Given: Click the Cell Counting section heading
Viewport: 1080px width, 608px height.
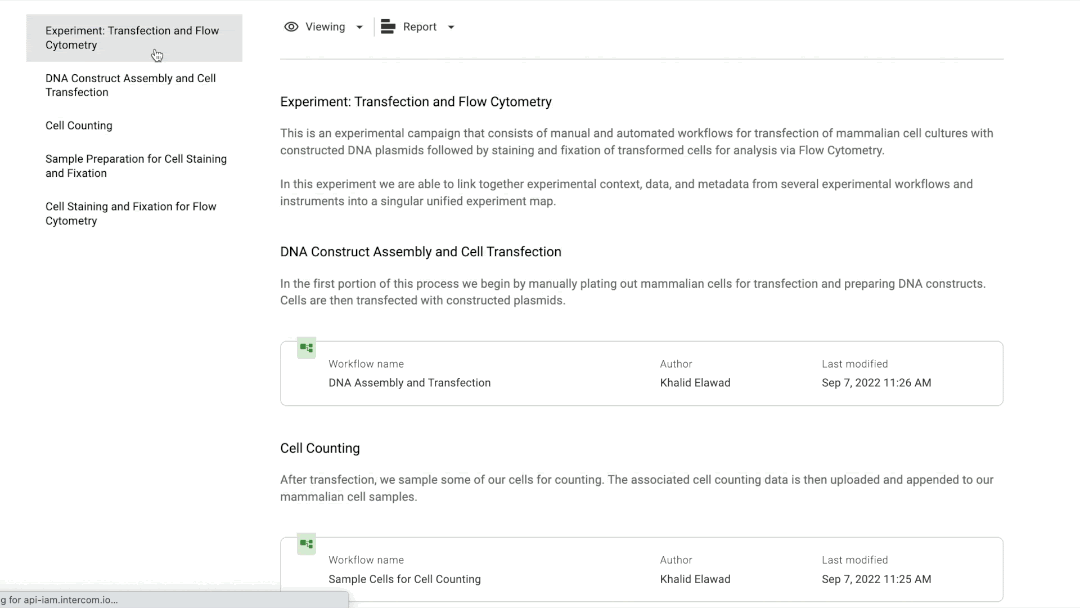Looking at the screenshot, I should (320, 449).
